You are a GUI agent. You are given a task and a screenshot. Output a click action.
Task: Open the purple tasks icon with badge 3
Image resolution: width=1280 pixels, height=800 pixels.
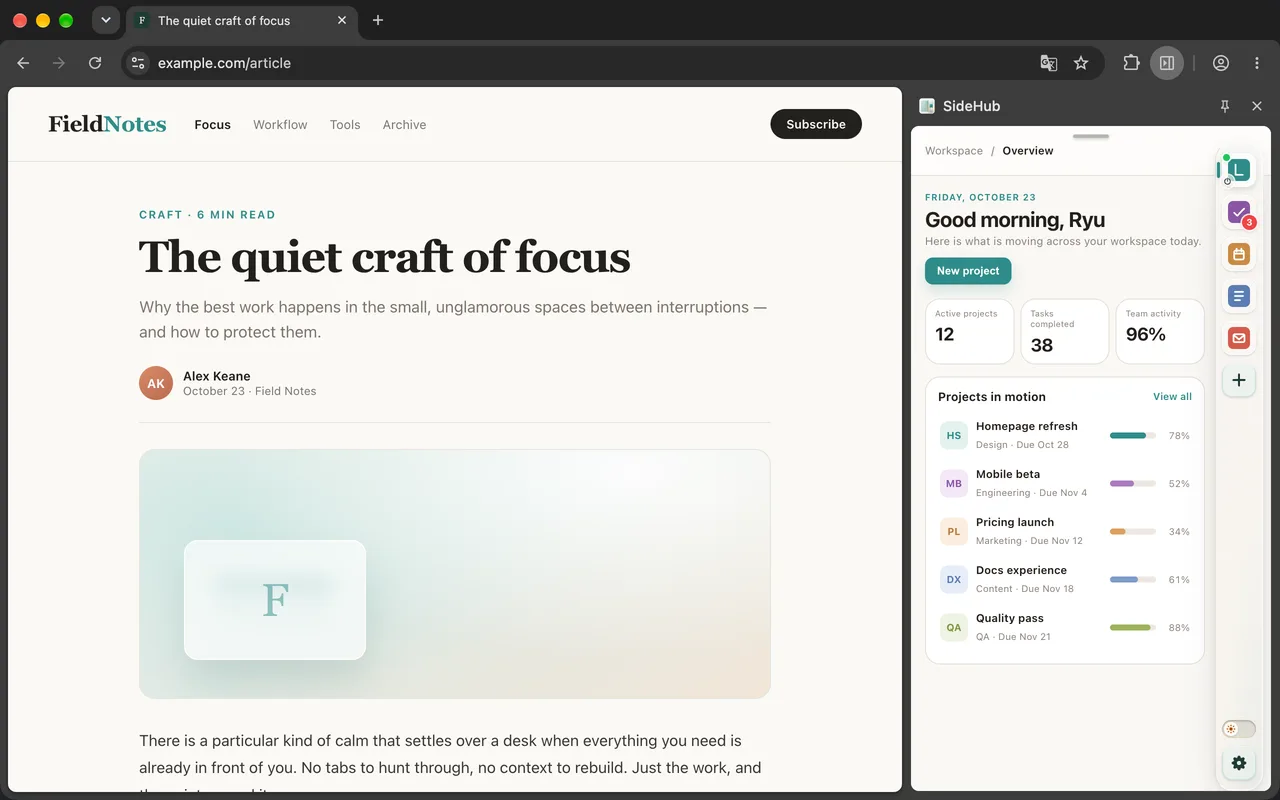click(x=1239, y=212)
